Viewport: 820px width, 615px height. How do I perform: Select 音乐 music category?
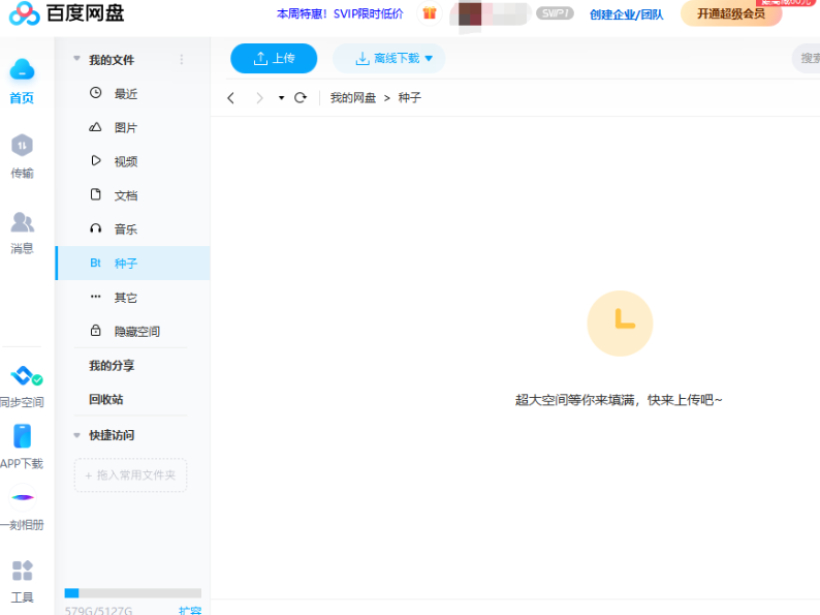(133, 229)
